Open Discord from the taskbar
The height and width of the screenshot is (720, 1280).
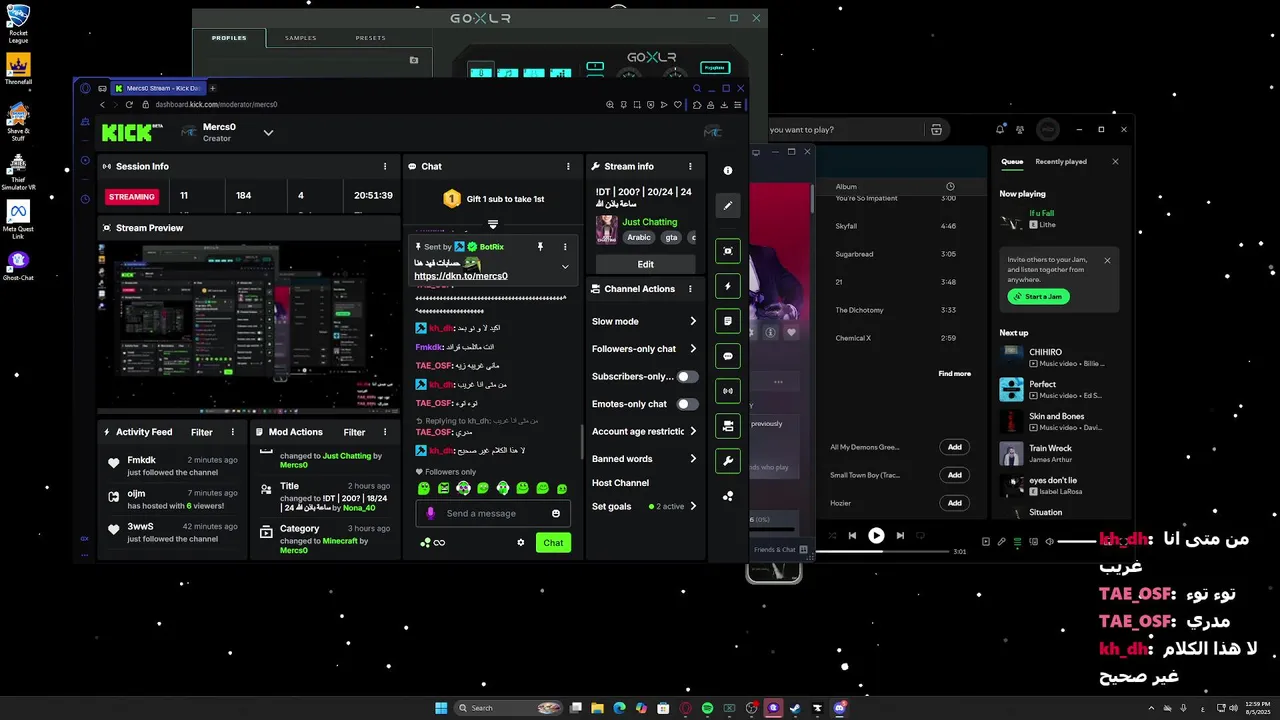(840, 708)
